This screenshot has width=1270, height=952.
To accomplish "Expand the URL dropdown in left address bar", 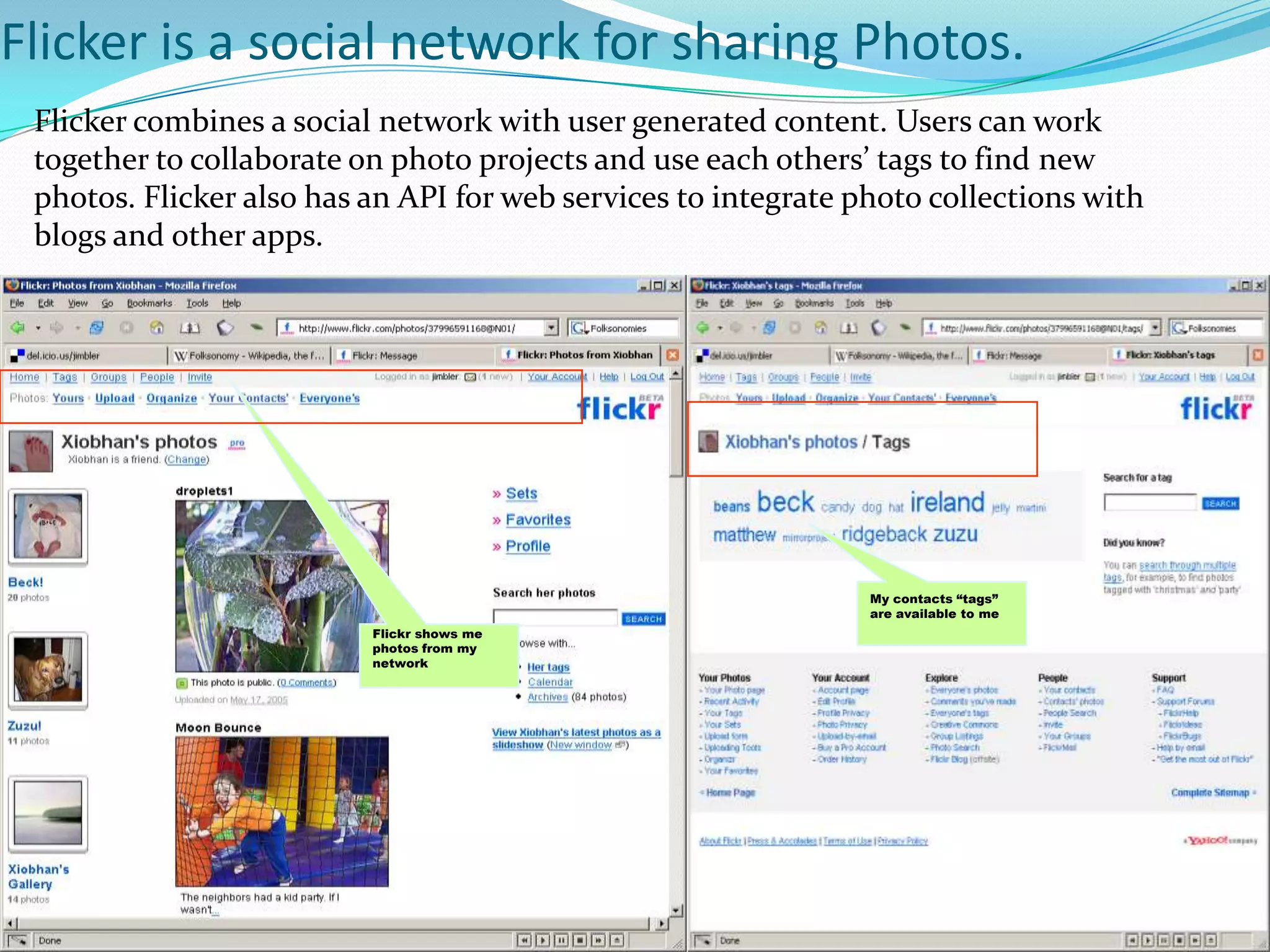I will [551, 327].
